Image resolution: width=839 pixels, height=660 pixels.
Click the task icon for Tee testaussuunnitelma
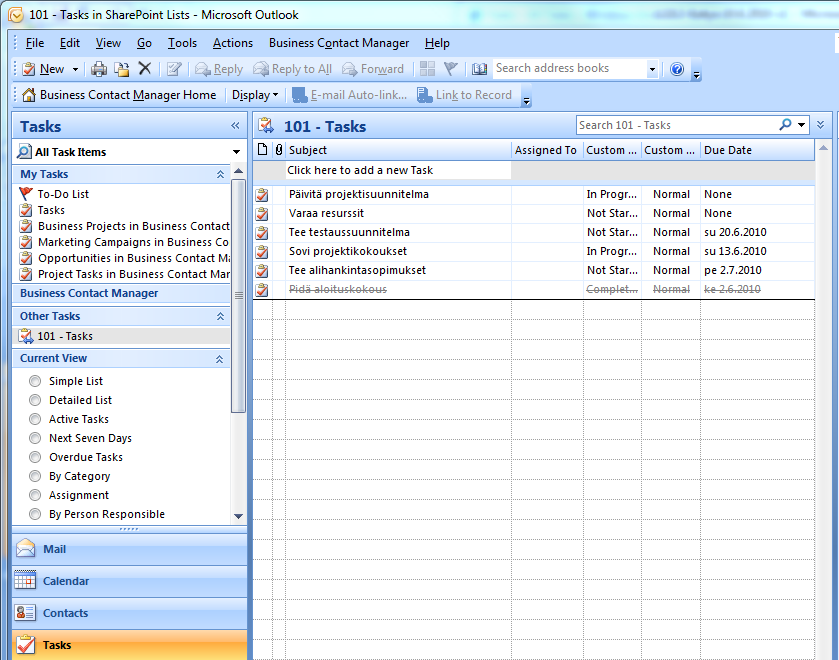(x=262, y=232)
